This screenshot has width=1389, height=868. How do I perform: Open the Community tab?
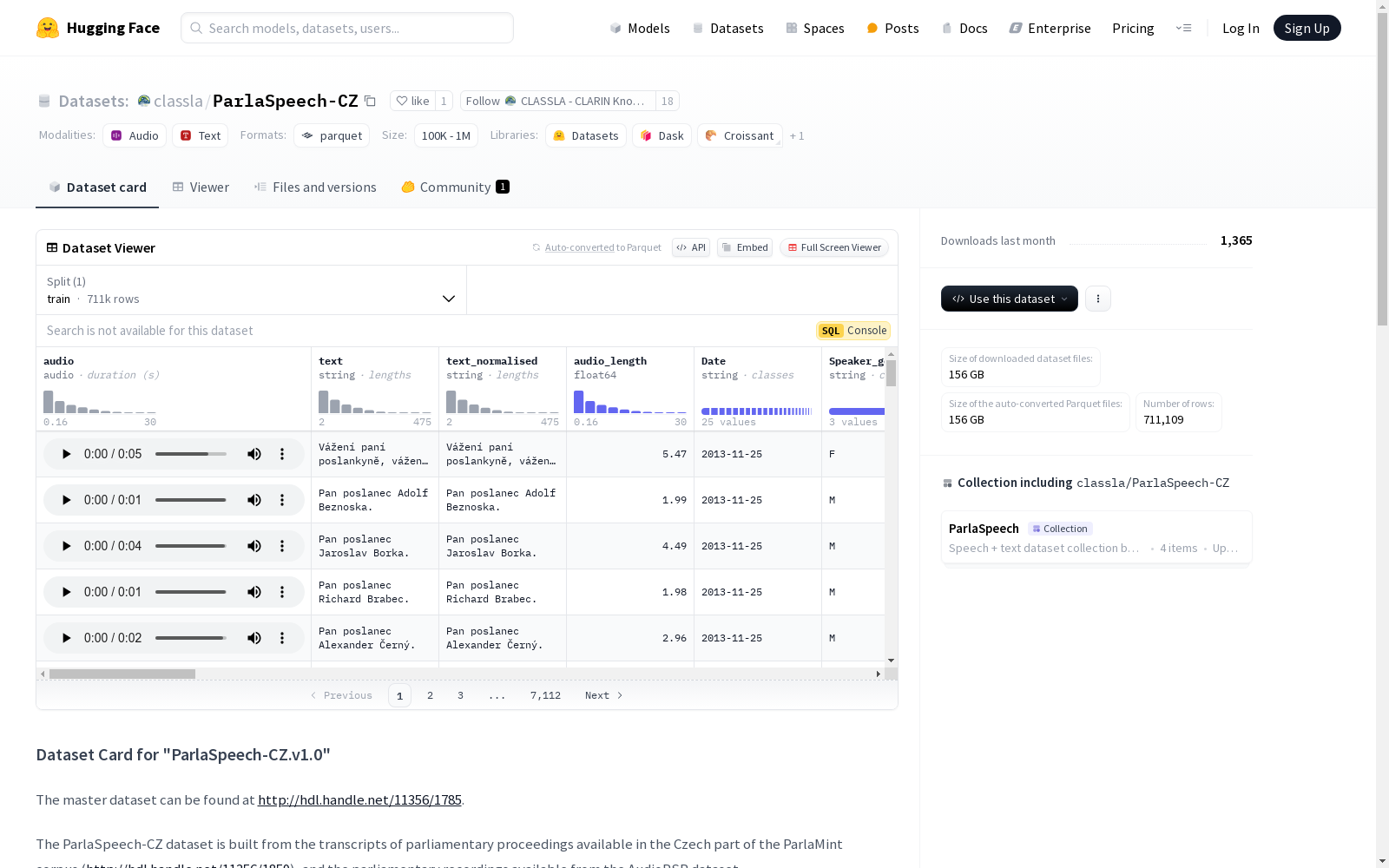pyautogui.click(x=455, y=187)
